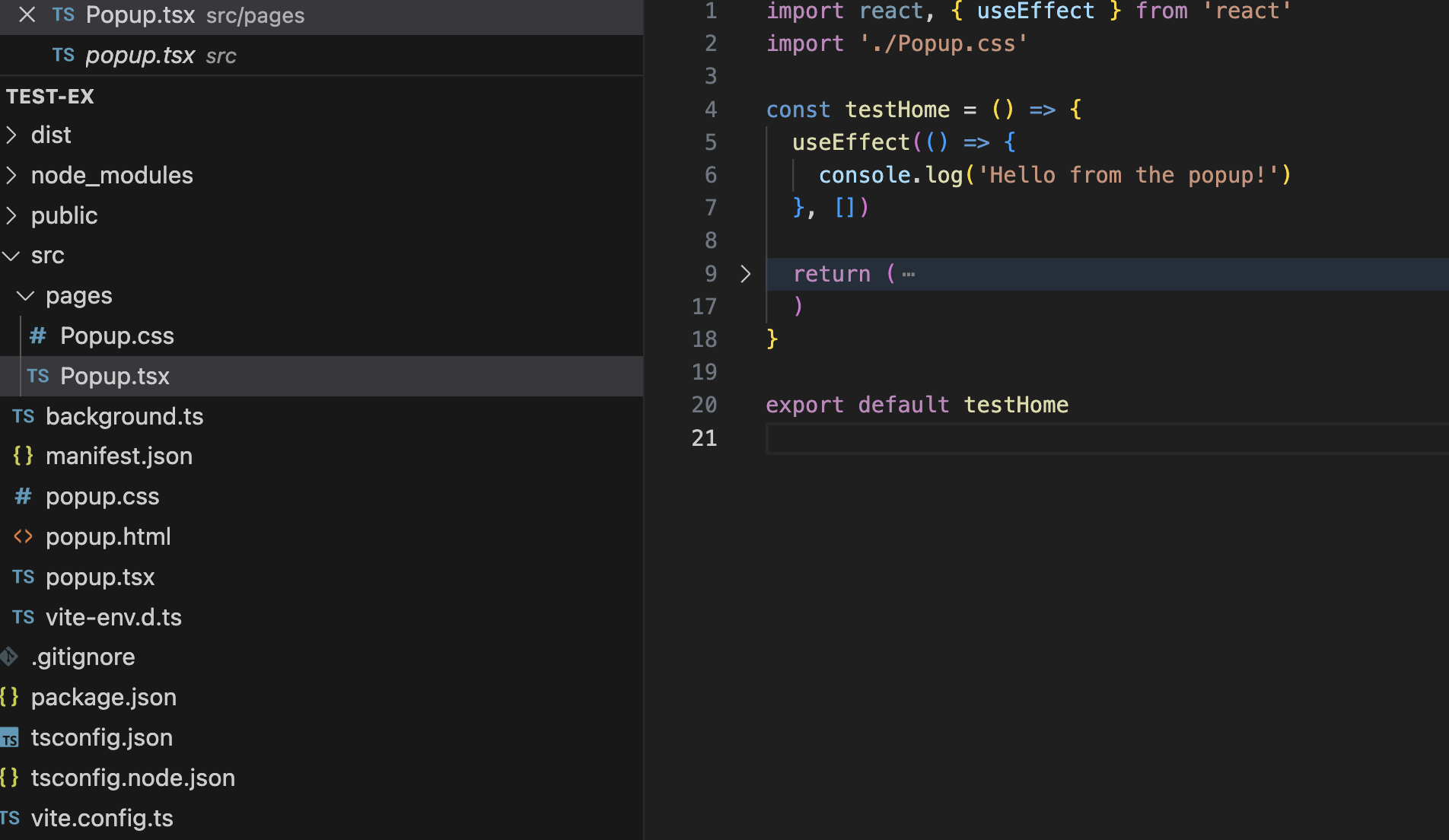Click the HTML icon beside popup.html
The width and height of the screenshot is (1449, 840).
[x=23, y=536]
